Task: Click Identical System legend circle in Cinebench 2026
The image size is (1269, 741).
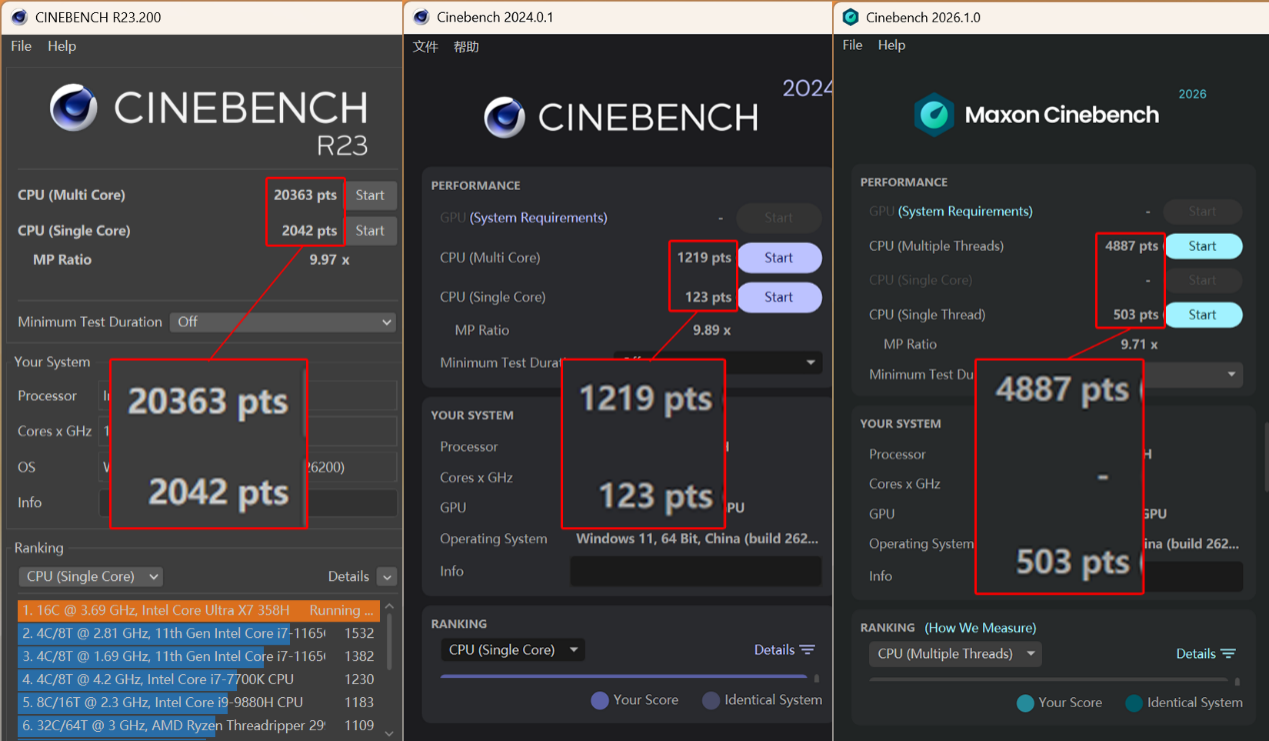Action: pos(1134,703)
